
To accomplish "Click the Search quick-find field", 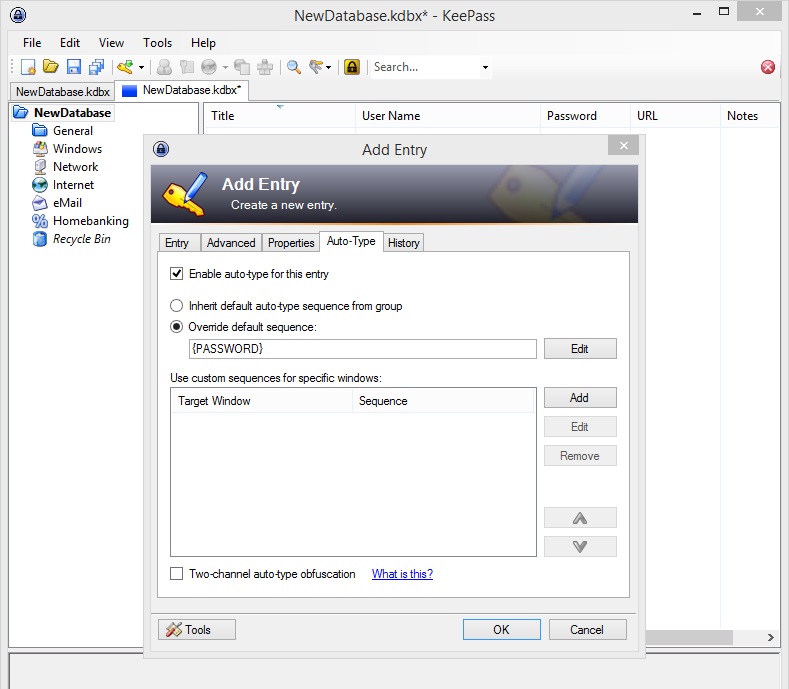I will click(x=426, y=67).
